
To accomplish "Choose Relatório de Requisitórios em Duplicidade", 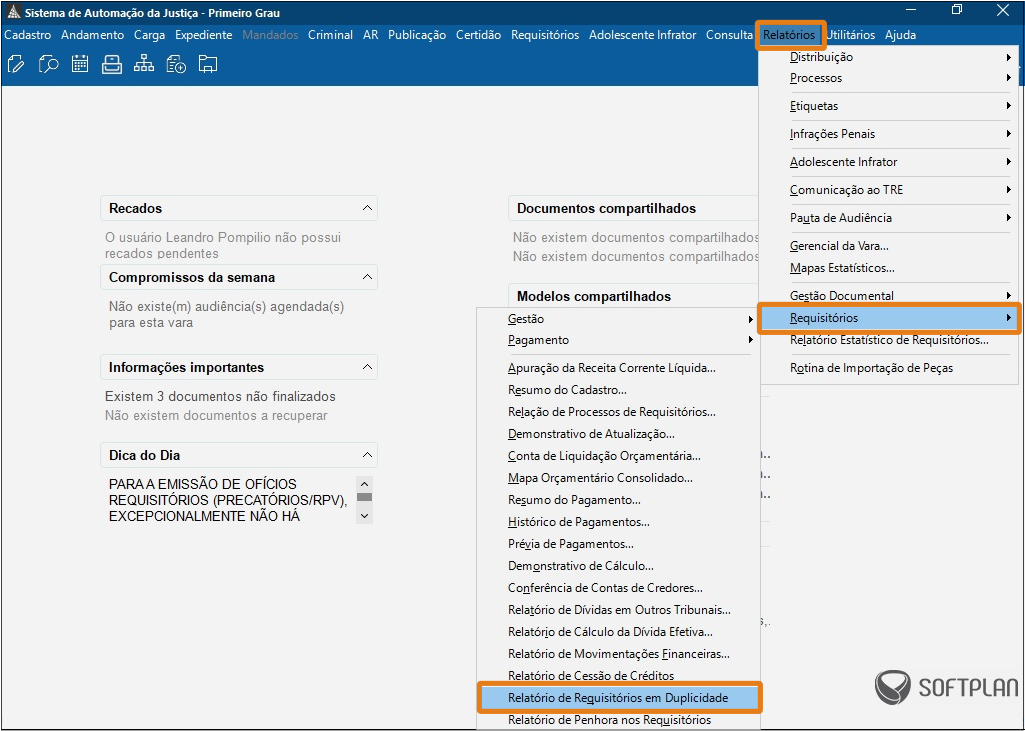I will pos(618,698).
